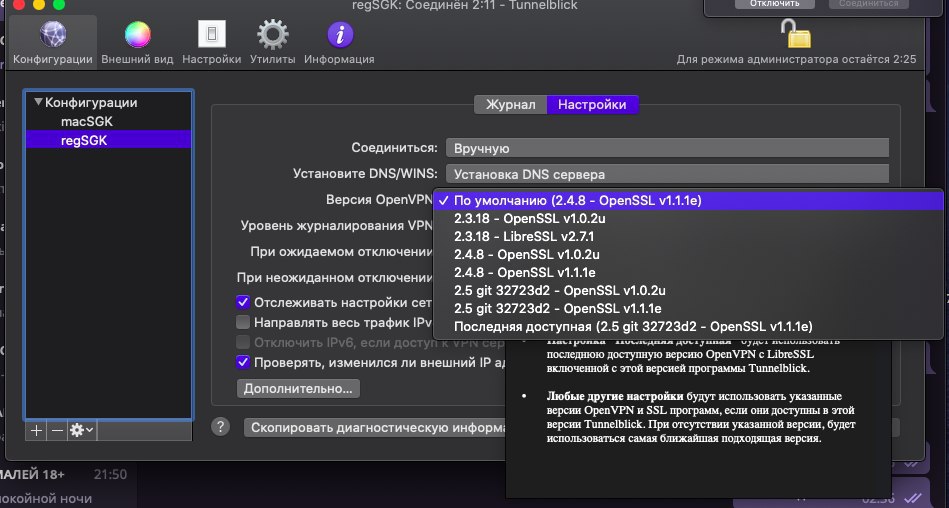This screenshot has height=508, width=949.
Task: Choose По умолчанию (2.4.8 - OpenSSL v1.1.1e)
Action: point(688,200)
